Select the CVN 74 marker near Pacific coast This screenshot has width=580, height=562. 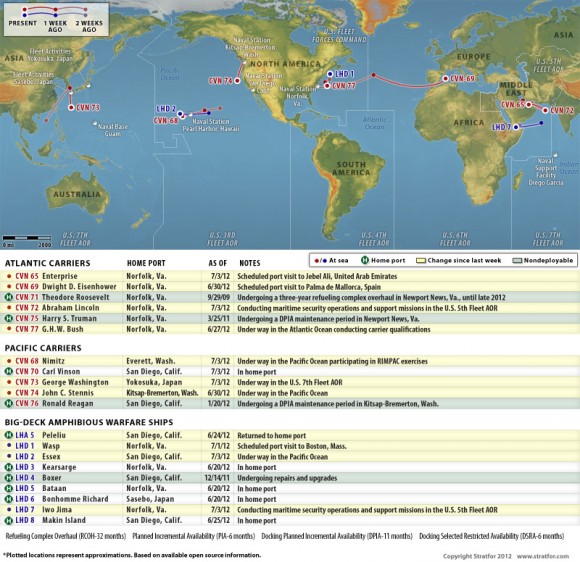[237, 81]
